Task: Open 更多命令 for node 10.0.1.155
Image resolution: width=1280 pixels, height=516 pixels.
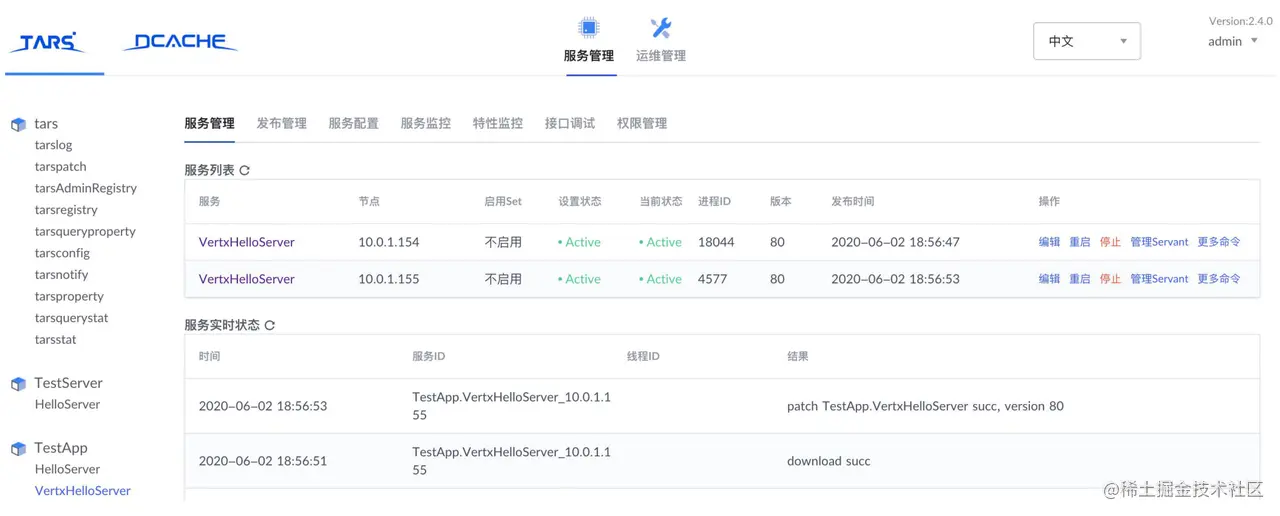Action: (1219, 279)
